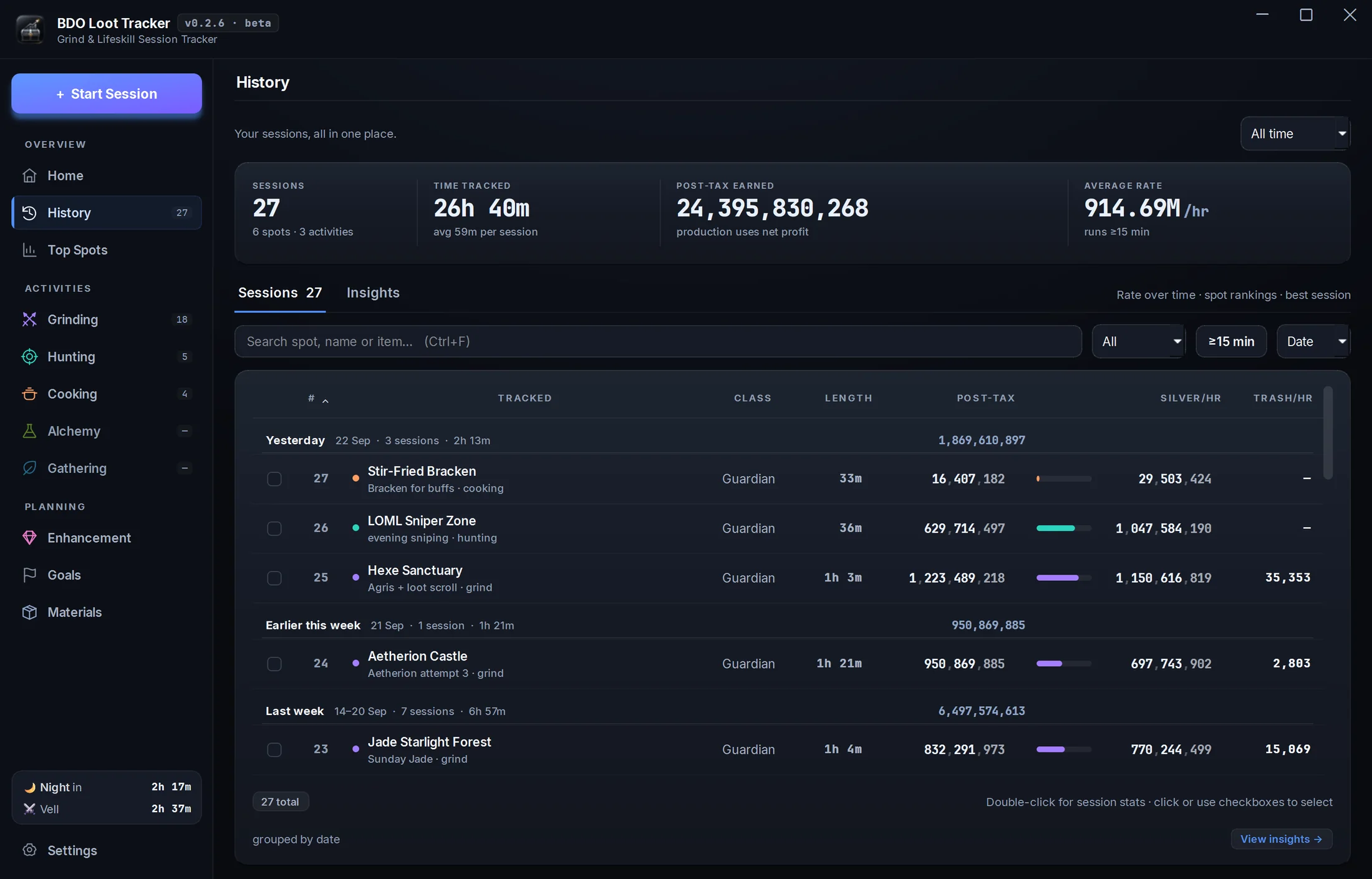Click the Night moon timer icon
The height and width of the screenshot is (879, 1372).
point(30,788)
